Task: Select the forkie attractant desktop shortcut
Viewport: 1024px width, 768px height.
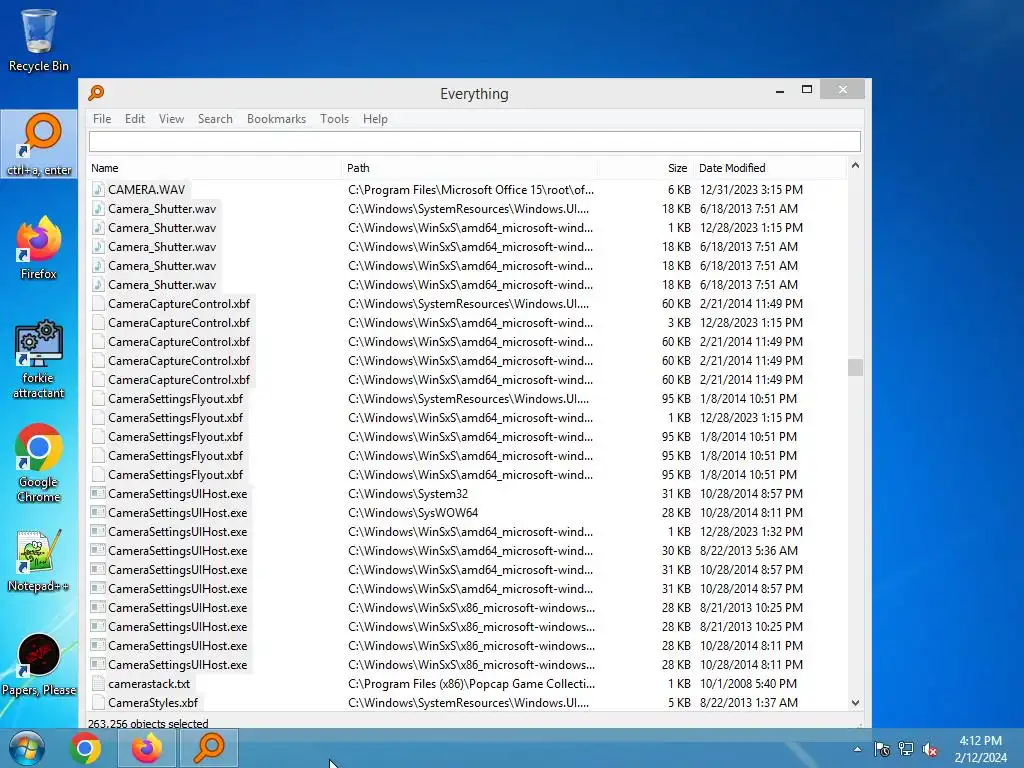Action: [39, 359]
